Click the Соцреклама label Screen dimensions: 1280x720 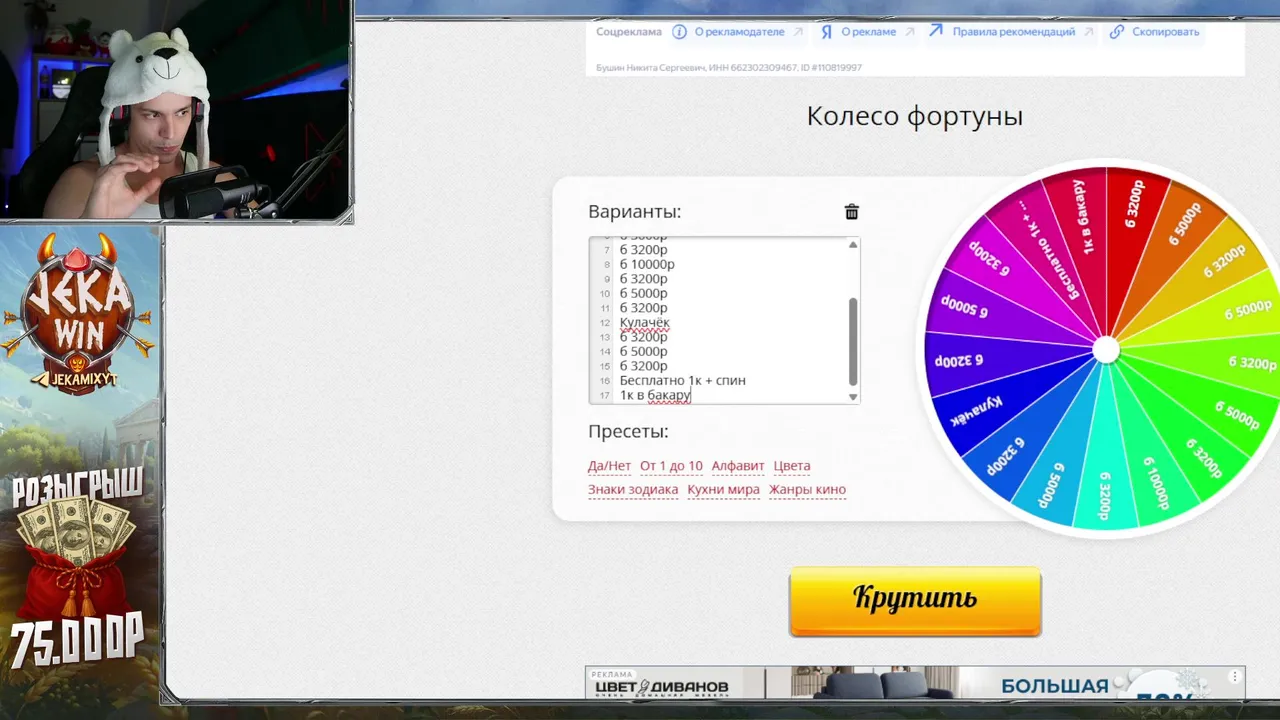tap(629, 32)
